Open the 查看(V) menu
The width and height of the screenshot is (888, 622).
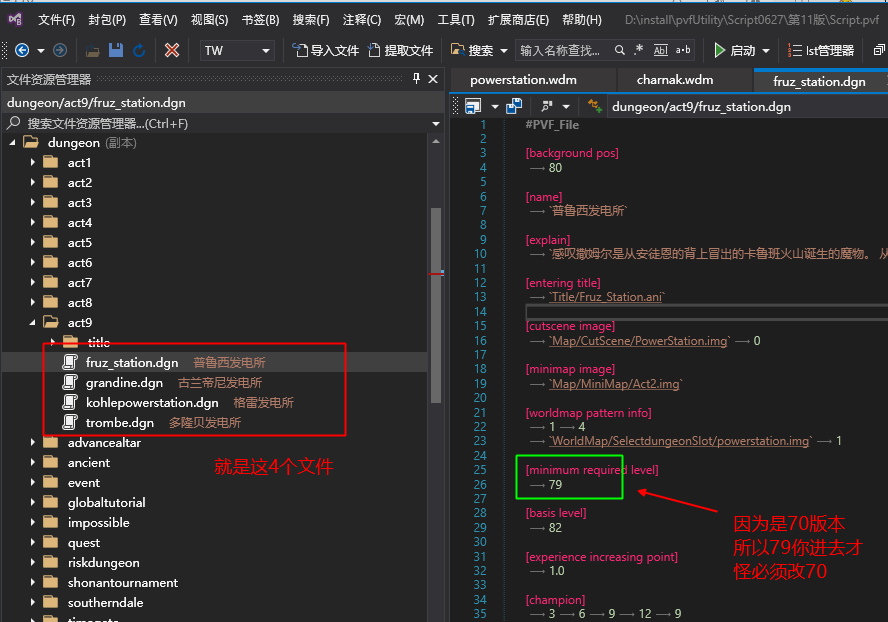point(158,20)
